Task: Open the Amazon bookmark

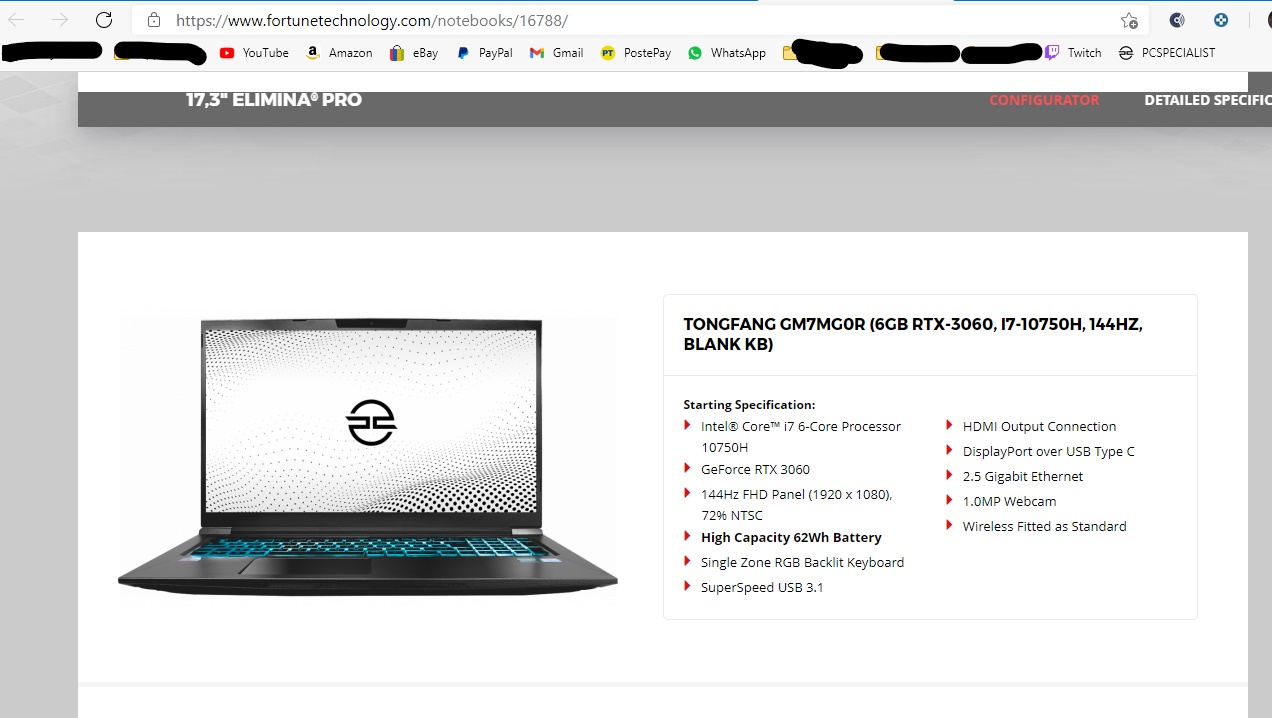Action: pos(339,53)
